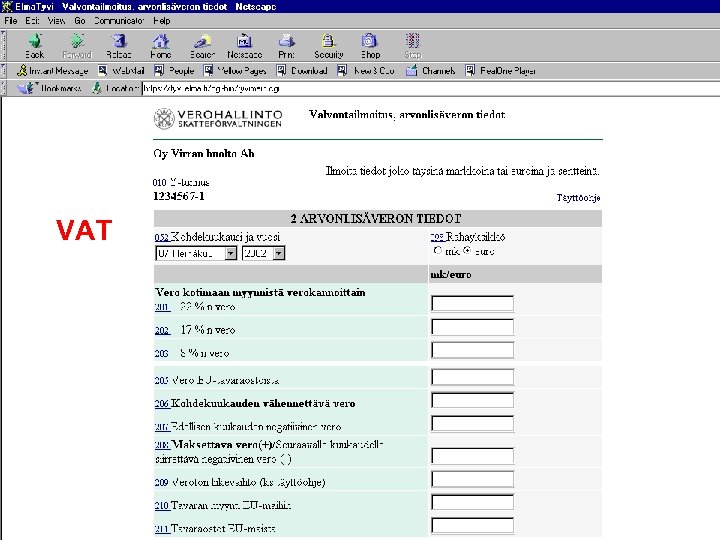
Task: Open the Go menu
Action: pos(79,21)
